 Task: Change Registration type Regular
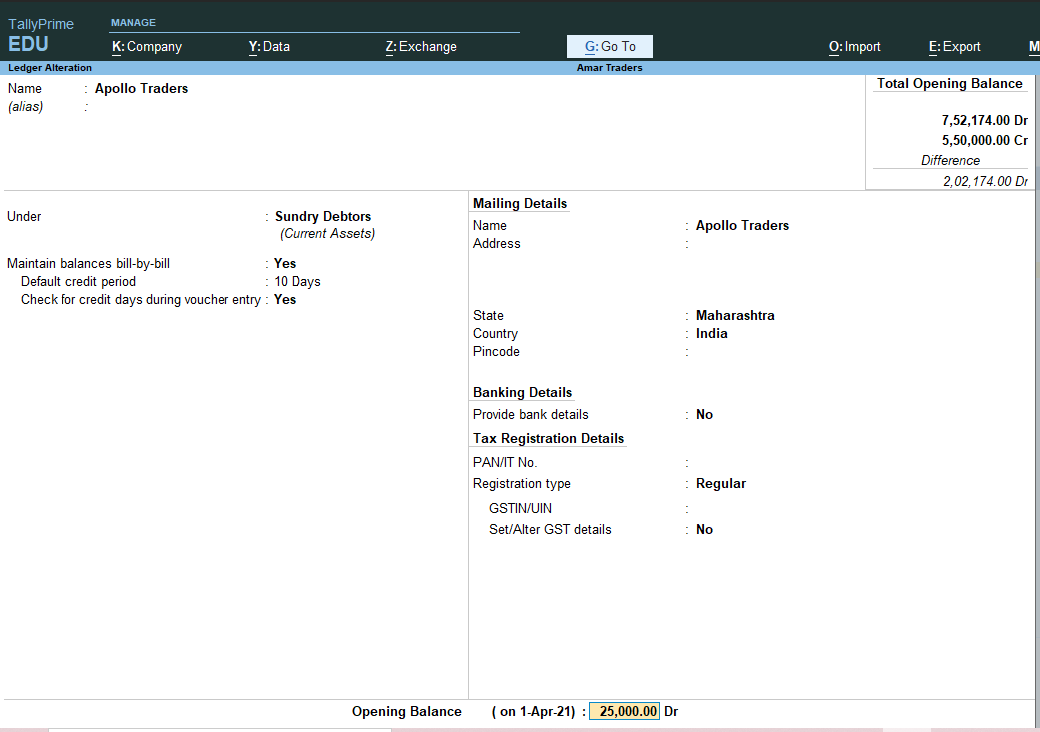point(720,483)
